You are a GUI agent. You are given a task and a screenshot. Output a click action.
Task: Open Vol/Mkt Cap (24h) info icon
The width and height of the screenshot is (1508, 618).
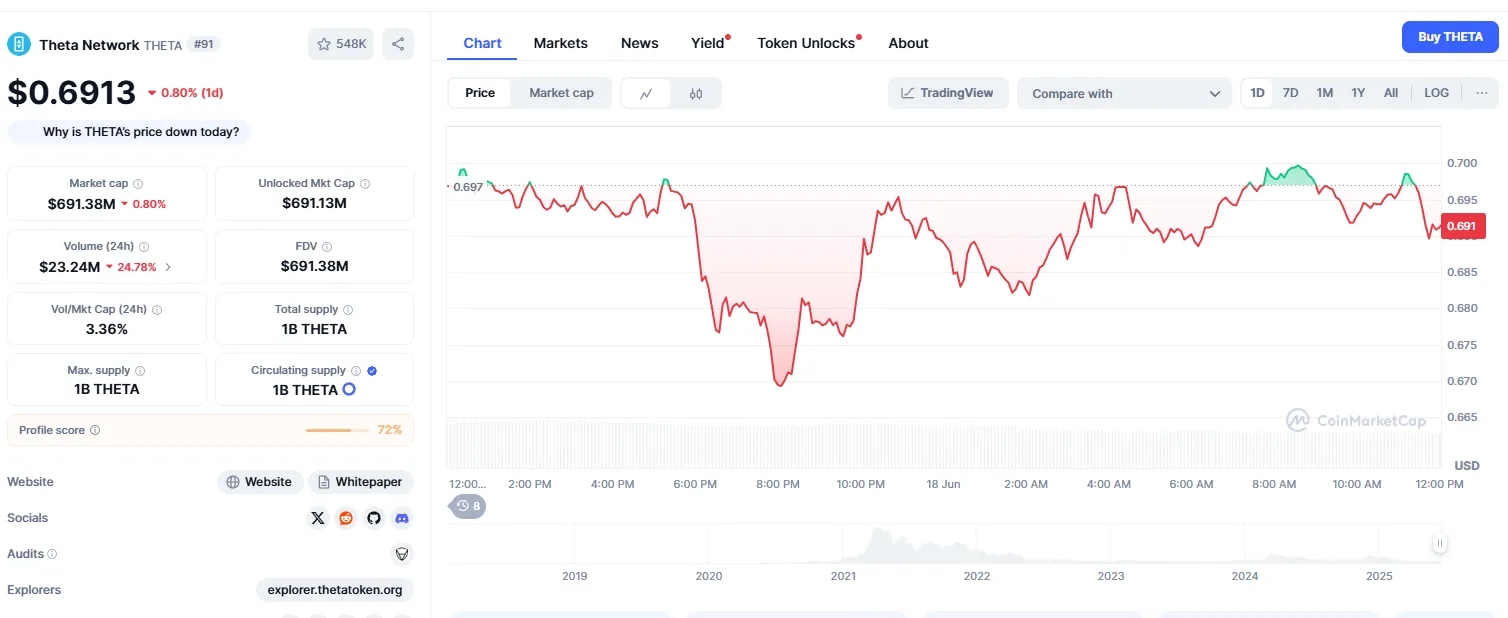point(157,310)
